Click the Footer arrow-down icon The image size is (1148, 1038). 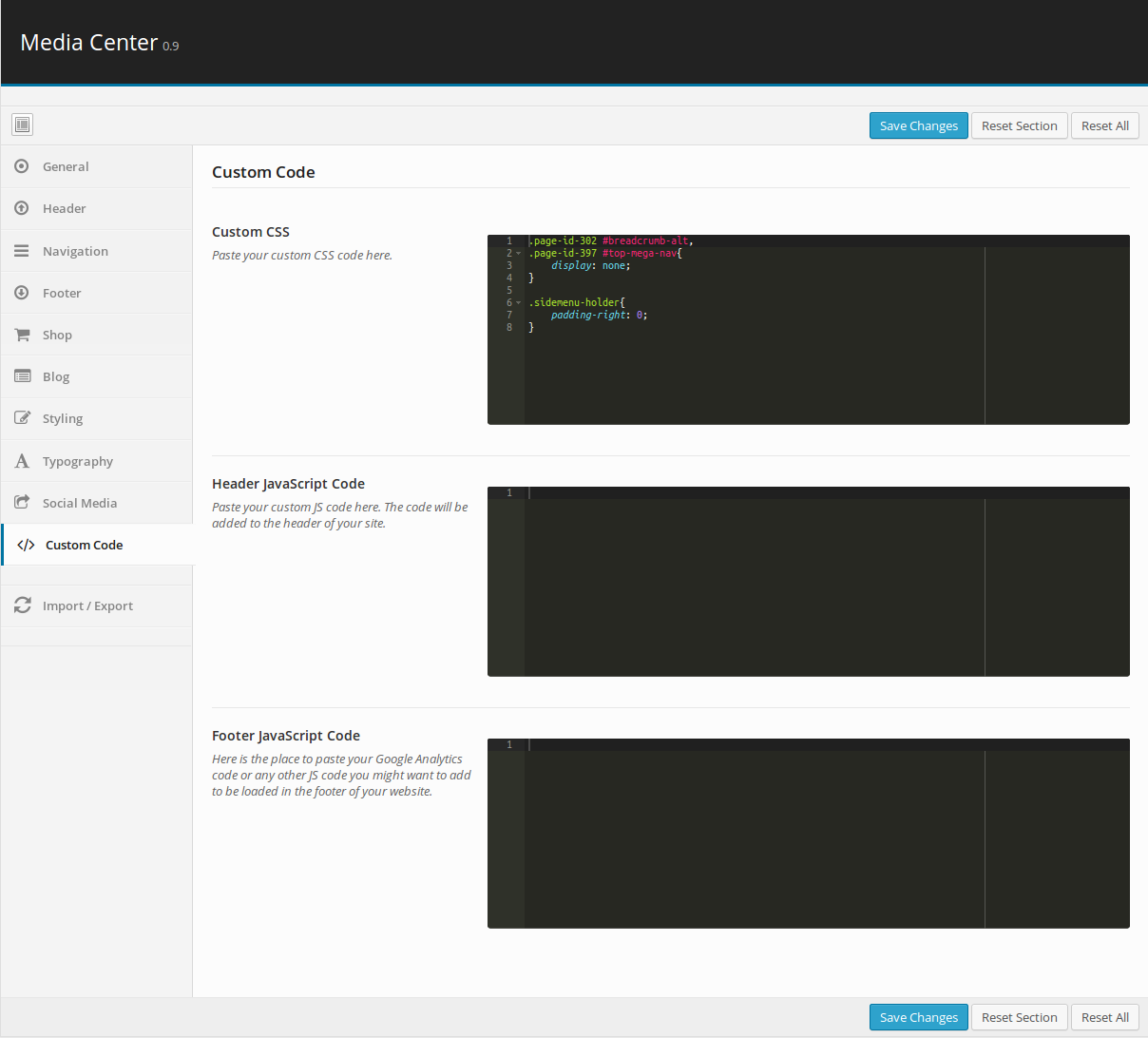click(x=22, y=293)
